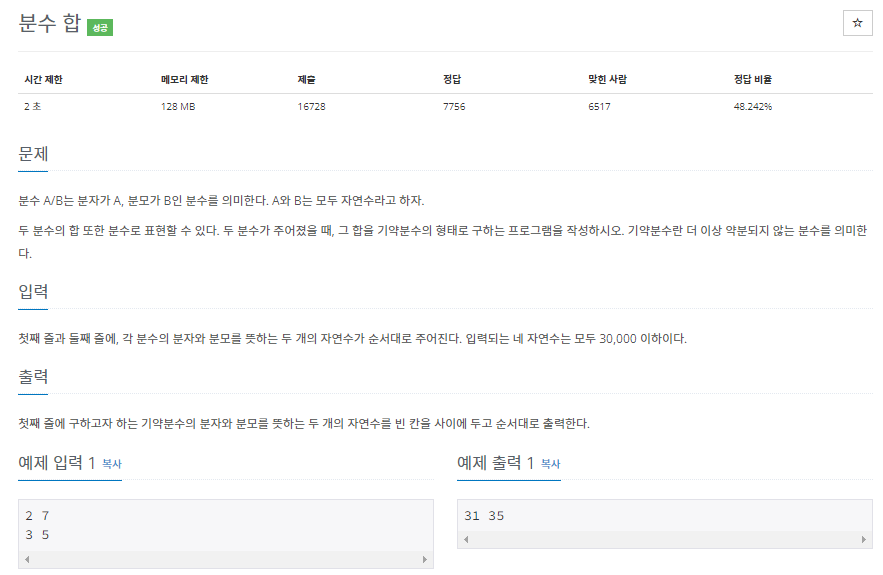
Task: Click right scroll arrow of example output box
Action: click(863, 540)
